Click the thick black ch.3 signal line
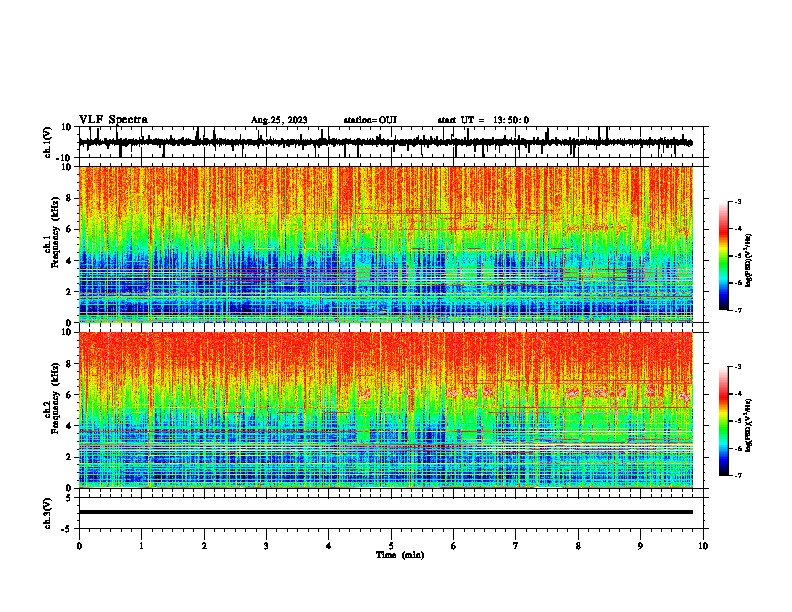 coord(385,512)
